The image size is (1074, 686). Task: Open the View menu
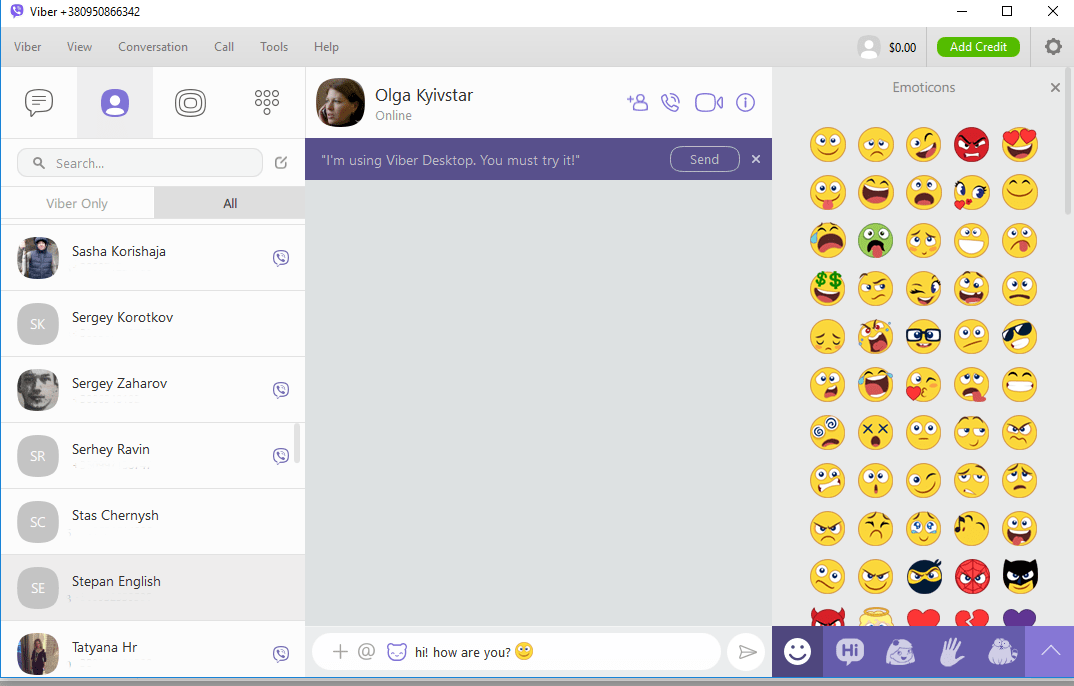point(79,47)
